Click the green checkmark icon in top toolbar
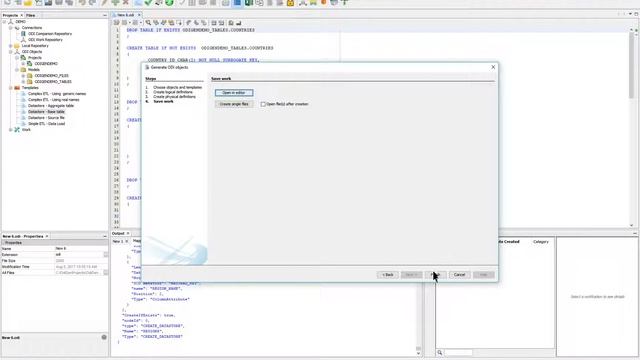 pyautogui.click(x=148, y=3)
